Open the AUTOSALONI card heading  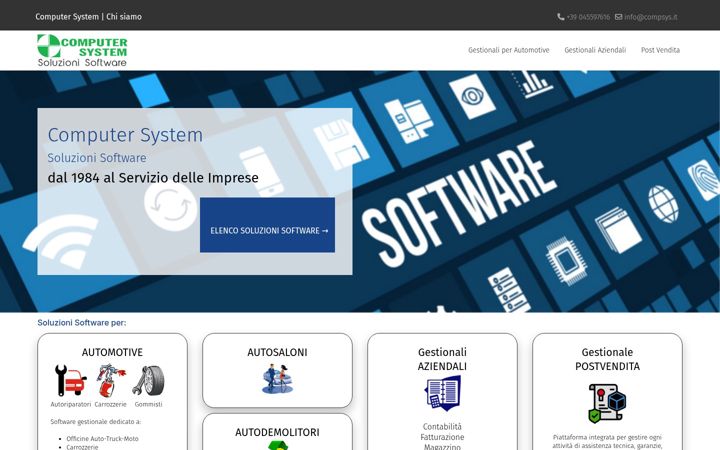pyautogui.click(x=277, y=352)
